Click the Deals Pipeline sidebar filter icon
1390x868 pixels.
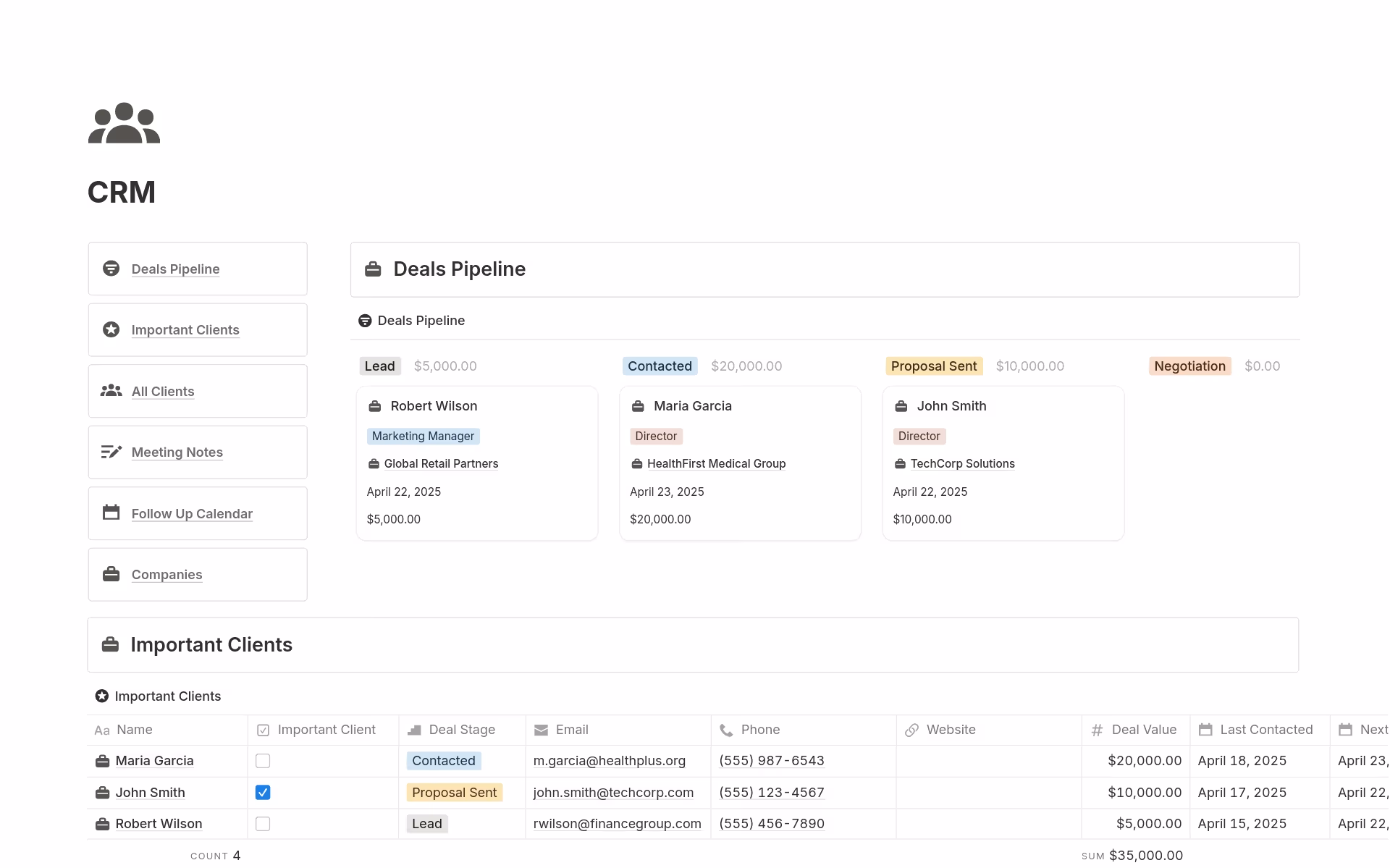tap(111, 269)
